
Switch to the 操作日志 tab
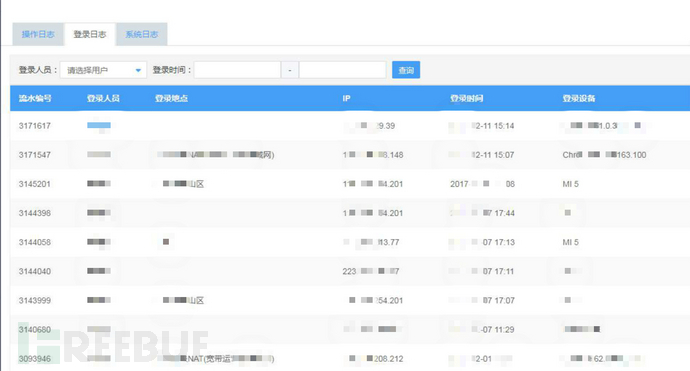point(38,34)
